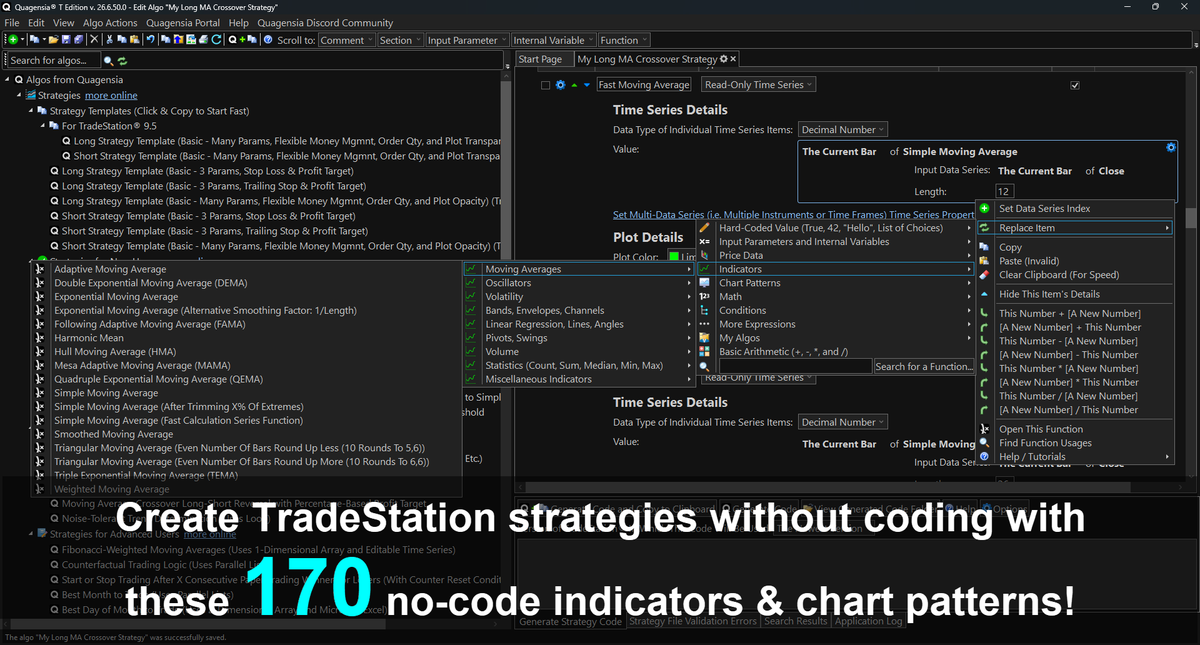Image resolution: width=1200 pixels, height=645 pixels.
Task: Collapse the Strategy Templates tree node
Action: tap(30, 111)
